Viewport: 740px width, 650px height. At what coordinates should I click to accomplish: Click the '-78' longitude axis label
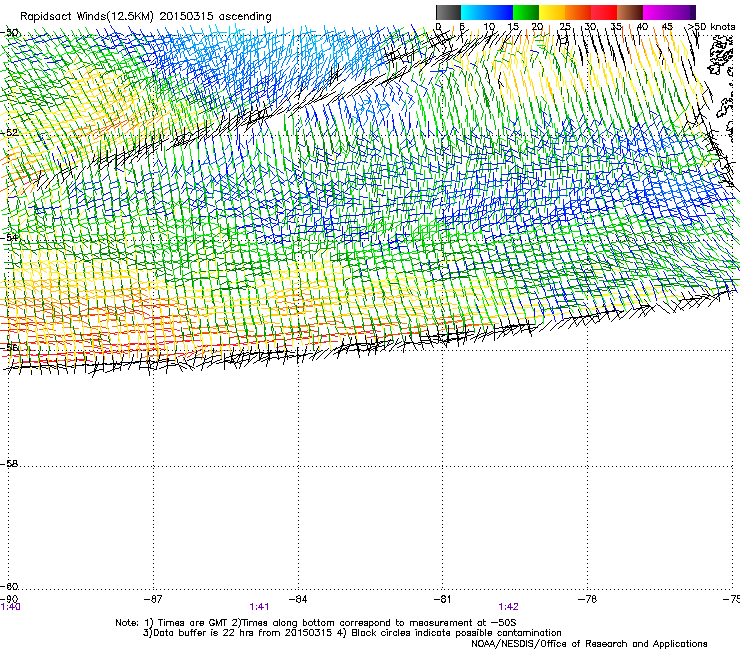tap(587, 599)
